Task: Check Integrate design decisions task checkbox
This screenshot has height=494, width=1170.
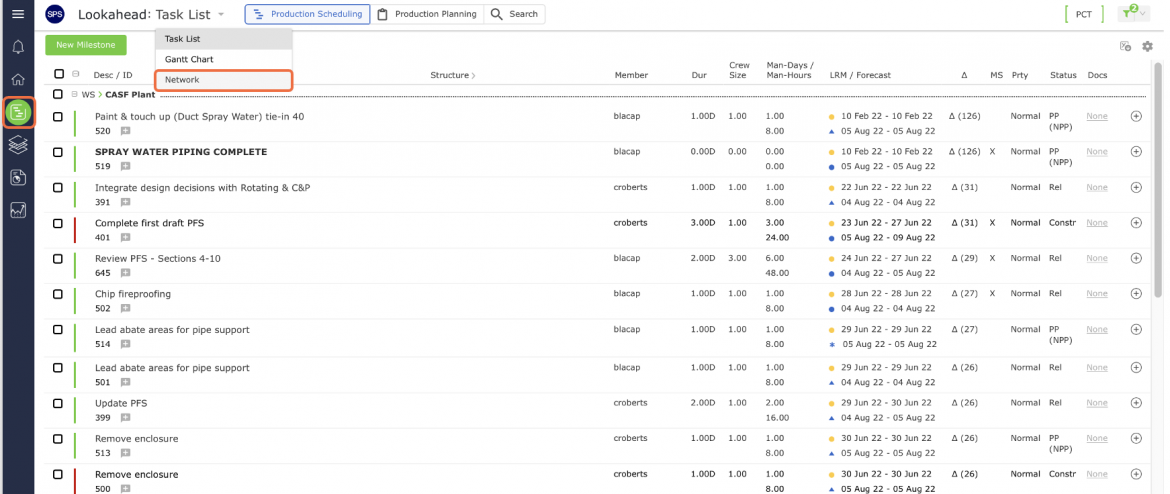Action: click(58, 187)
